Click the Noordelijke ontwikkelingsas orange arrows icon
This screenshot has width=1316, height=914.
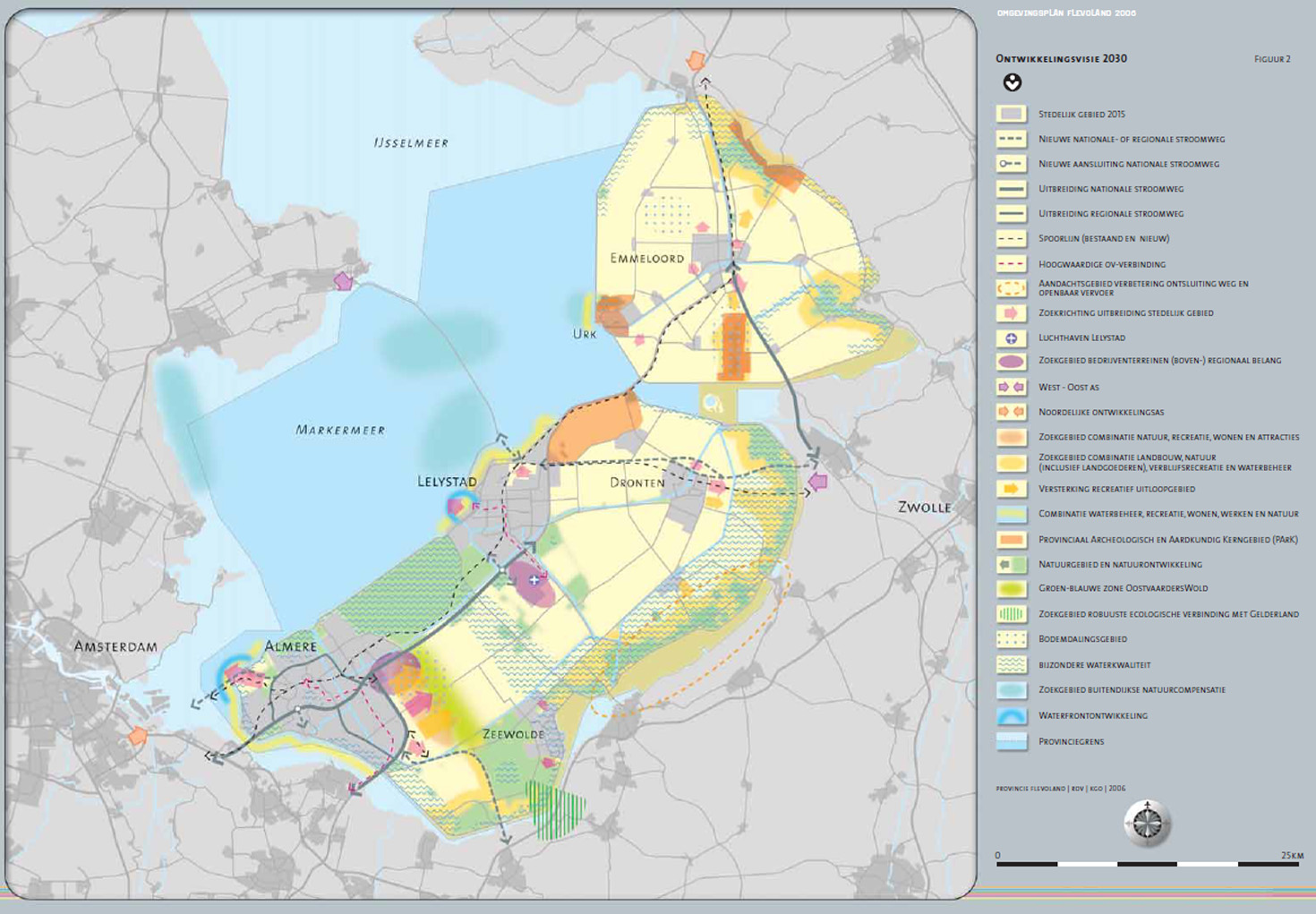click(x=1012, y=412)
